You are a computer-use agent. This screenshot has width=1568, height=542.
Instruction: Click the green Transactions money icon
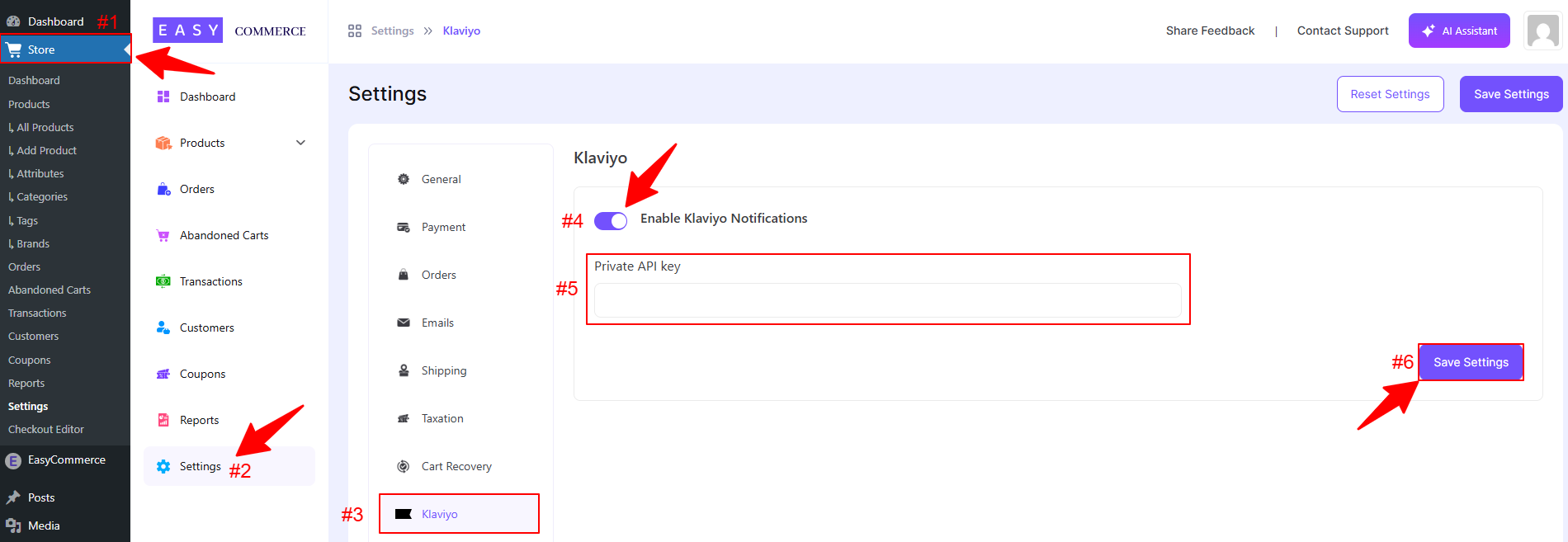[x=163, y=281]
